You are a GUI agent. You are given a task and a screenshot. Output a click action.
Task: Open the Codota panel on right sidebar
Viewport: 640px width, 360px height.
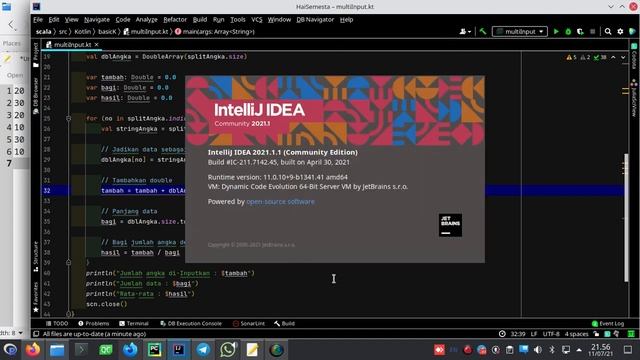pos(634,56)
